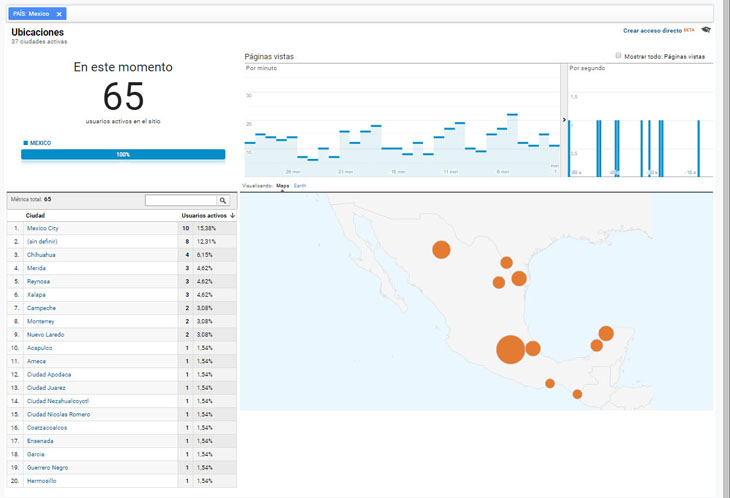Image resolution: width=730 pixels, height=498 pixels.
Task: Open Ciudad Juarez city link
Action: [x=46, y=388]
